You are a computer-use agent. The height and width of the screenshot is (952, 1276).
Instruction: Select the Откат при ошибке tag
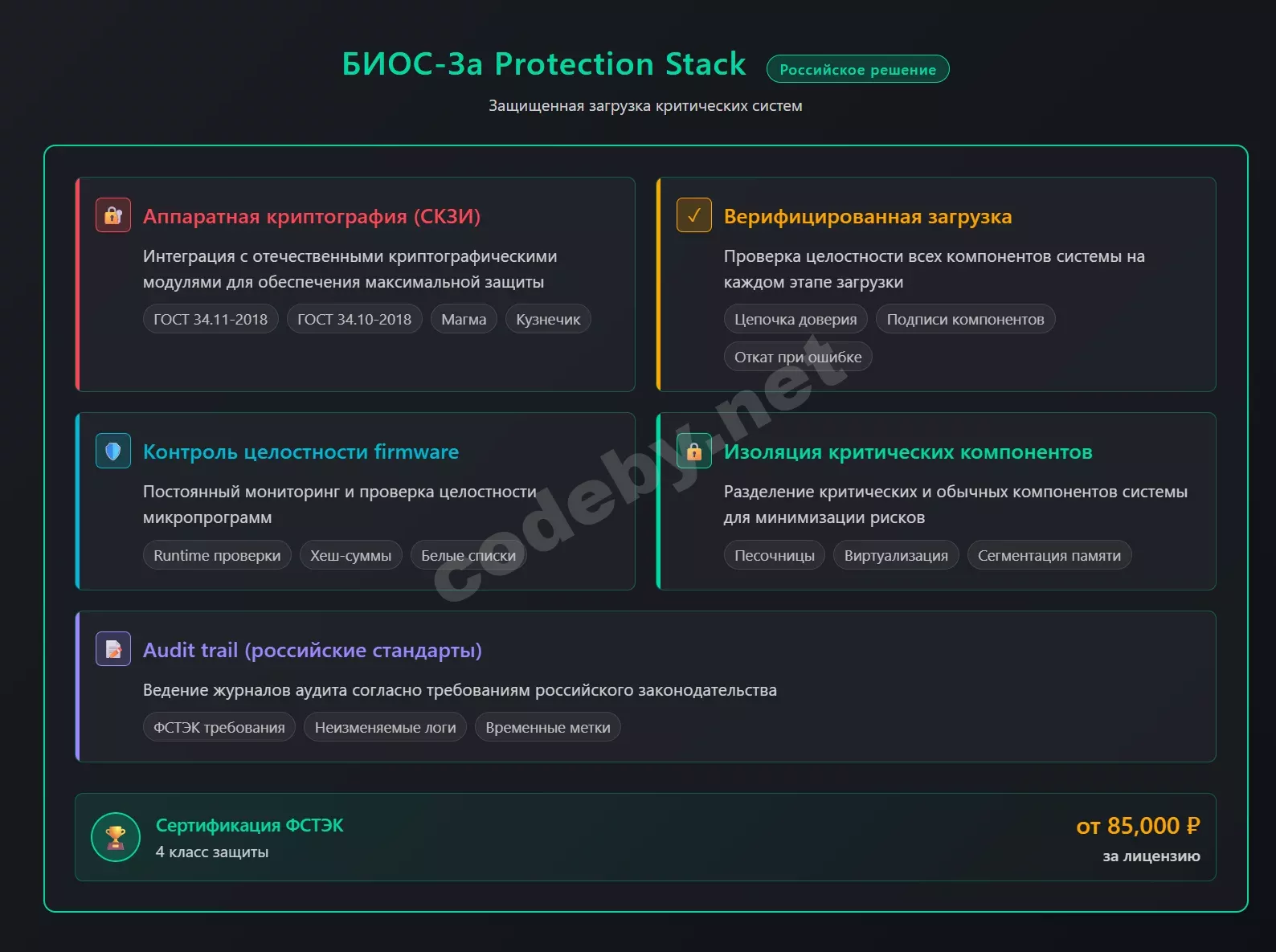[797, 356]
